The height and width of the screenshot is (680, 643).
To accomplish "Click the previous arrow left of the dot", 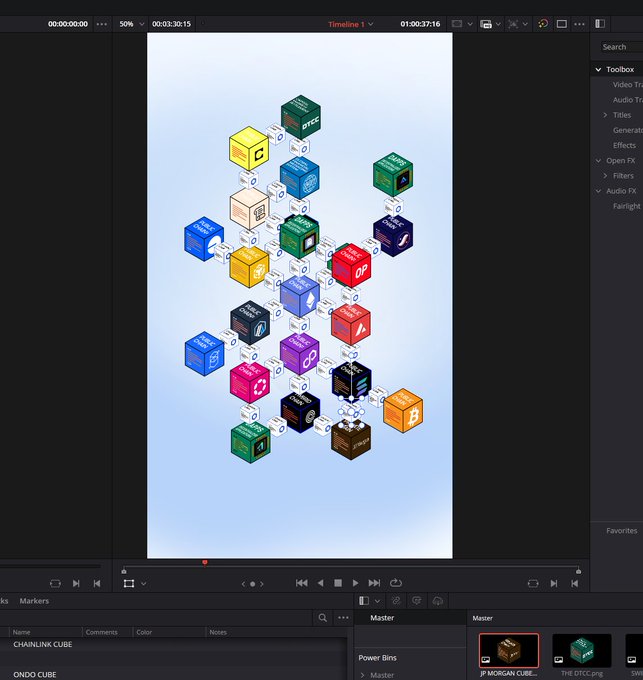I will [x=243, y=584].
